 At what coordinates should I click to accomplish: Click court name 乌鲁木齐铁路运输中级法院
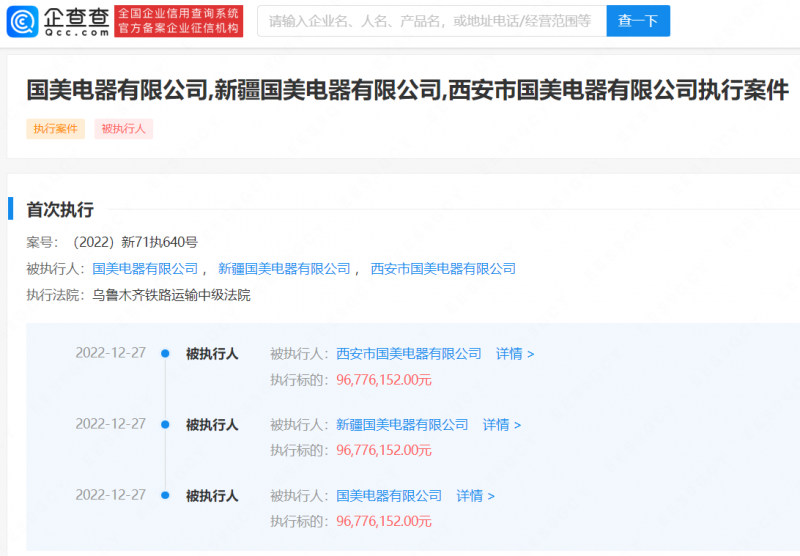pyautogui.click(x=171, y=295)
